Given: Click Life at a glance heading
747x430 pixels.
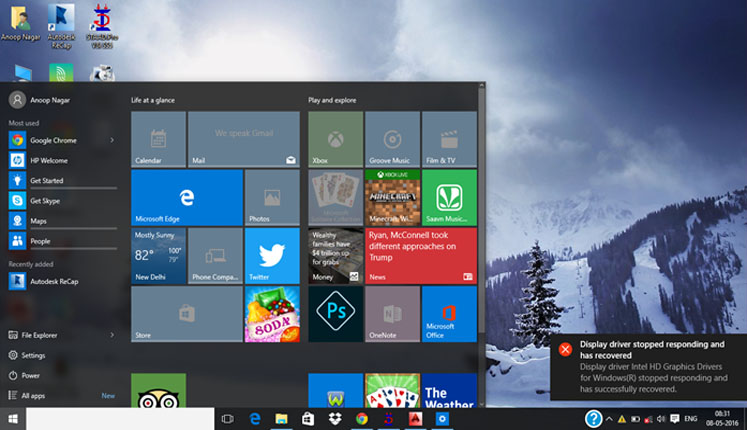Looking at the screenshot, I should pos(153,100).
